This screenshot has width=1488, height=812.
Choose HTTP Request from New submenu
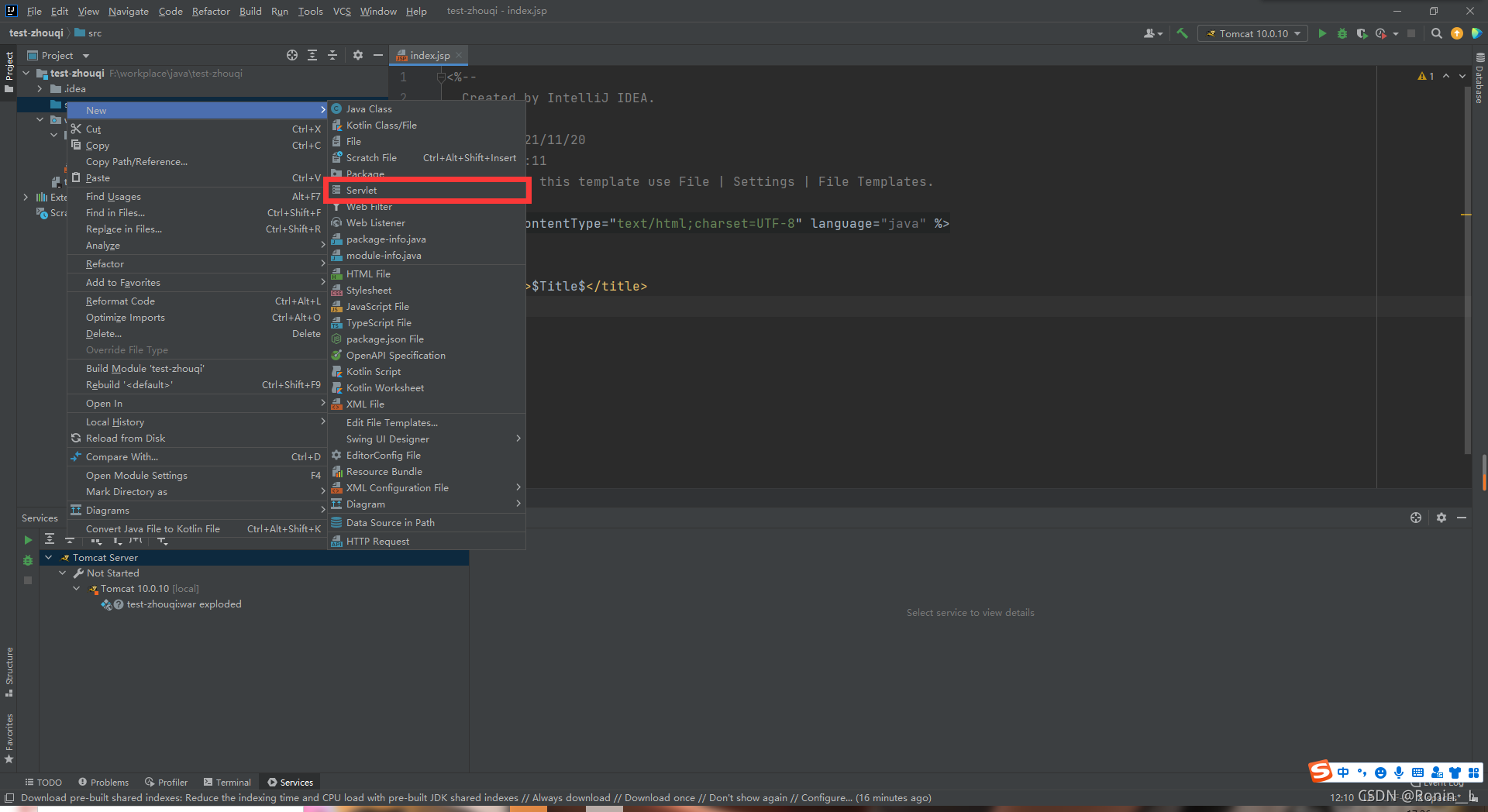coord(426,541)
